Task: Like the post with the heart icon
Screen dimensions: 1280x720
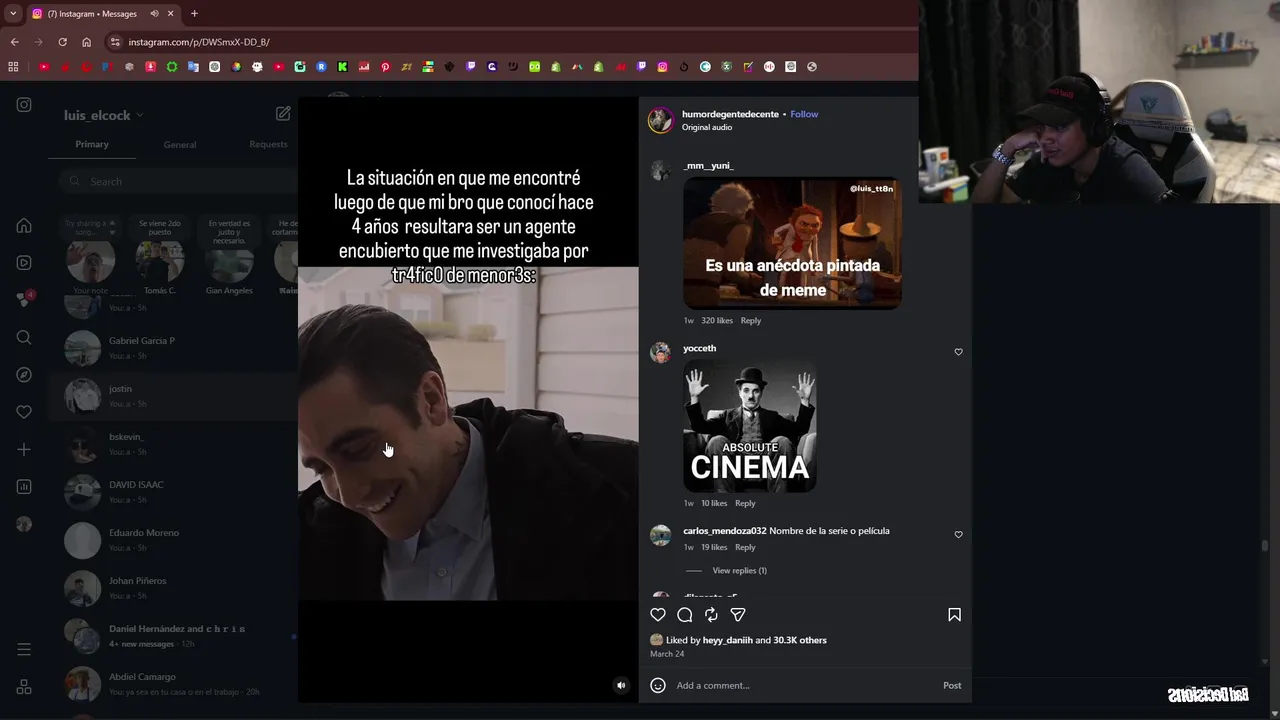Action: 658,615
